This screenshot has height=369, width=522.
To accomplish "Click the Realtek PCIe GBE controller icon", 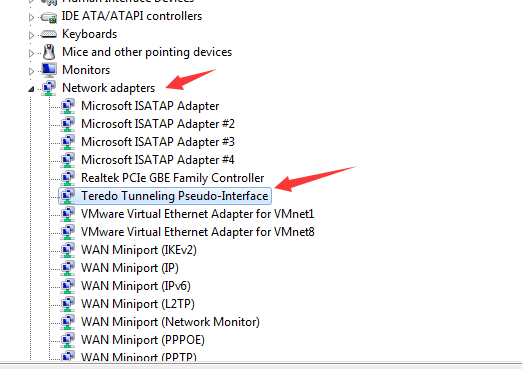I will 68,178.
